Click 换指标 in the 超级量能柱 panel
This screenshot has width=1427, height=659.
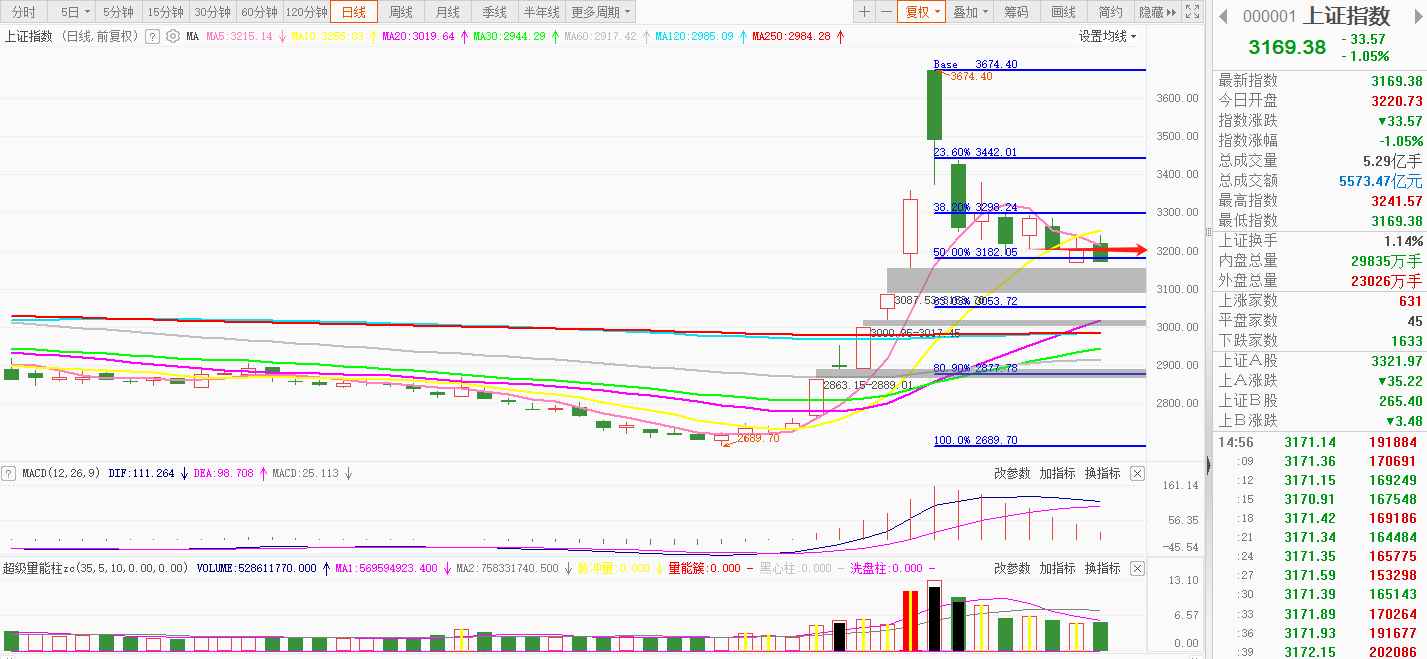(1102, 568)
